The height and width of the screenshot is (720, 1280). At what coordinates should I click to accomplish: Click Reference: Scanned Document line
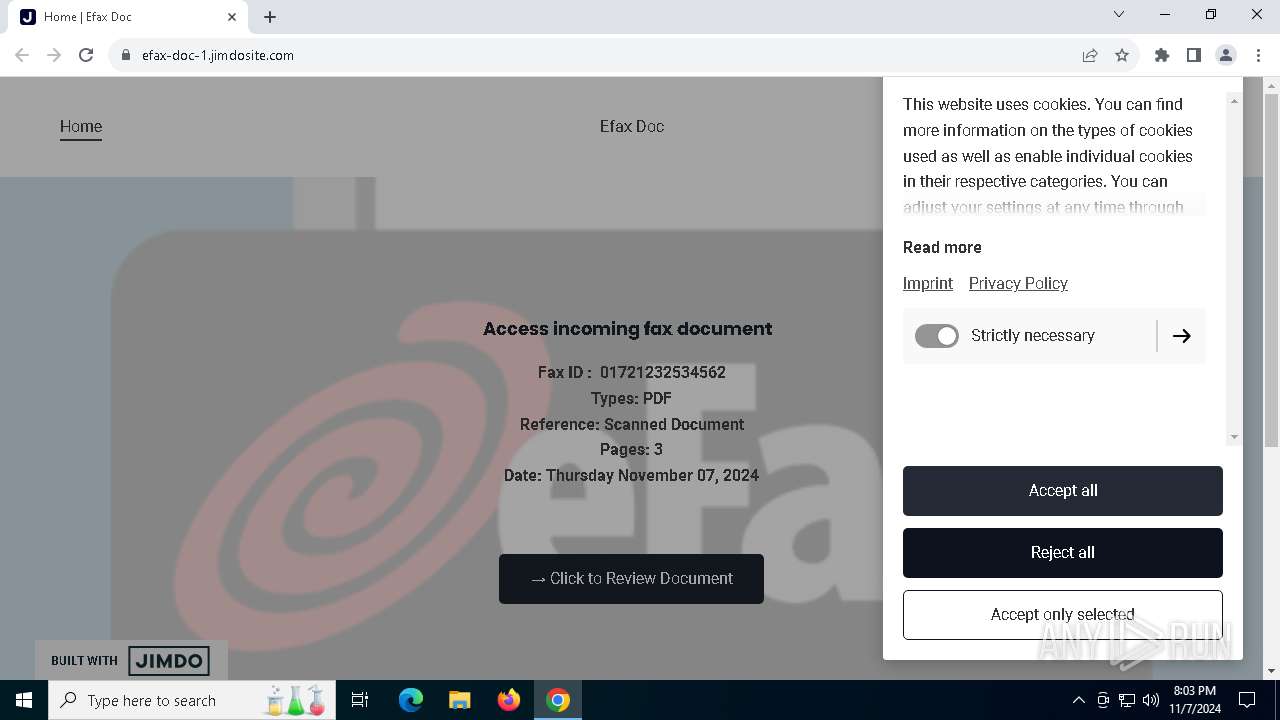coord(631,424)
